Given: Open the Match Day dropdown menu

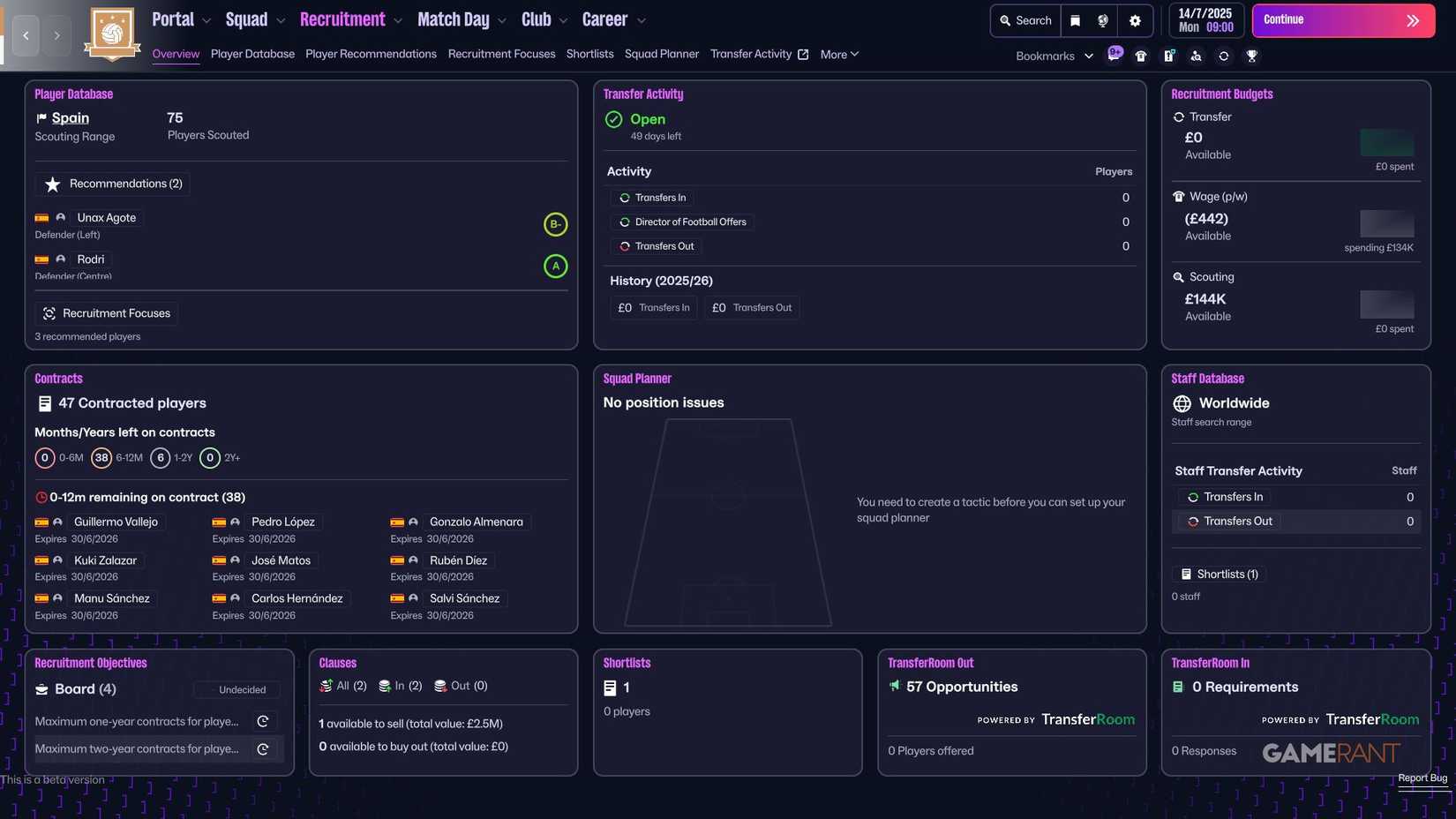Looking at the screenshot, I should [x=461, y=19].
